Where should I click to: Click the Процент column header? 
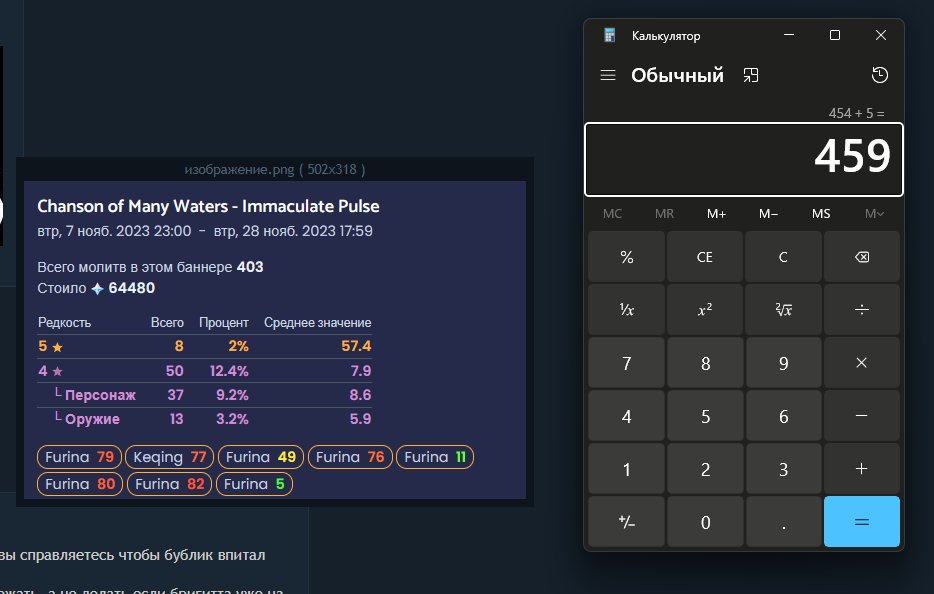223,322
